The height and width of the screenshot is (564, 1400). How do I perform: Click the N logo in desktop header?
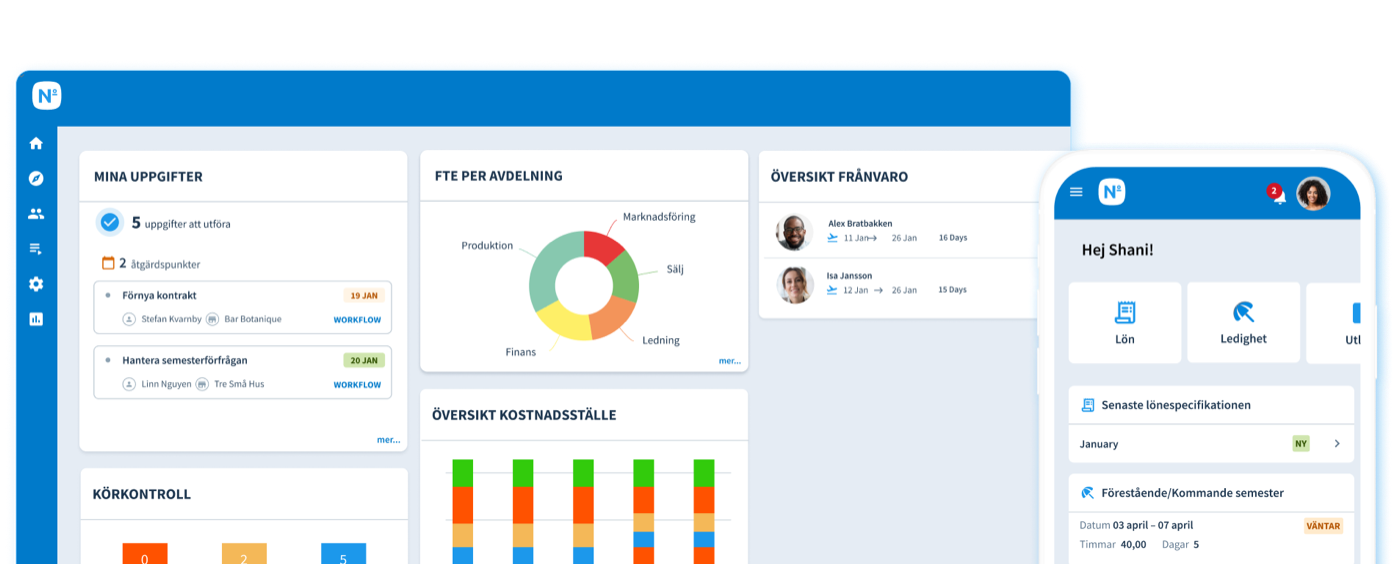(47, 96)
